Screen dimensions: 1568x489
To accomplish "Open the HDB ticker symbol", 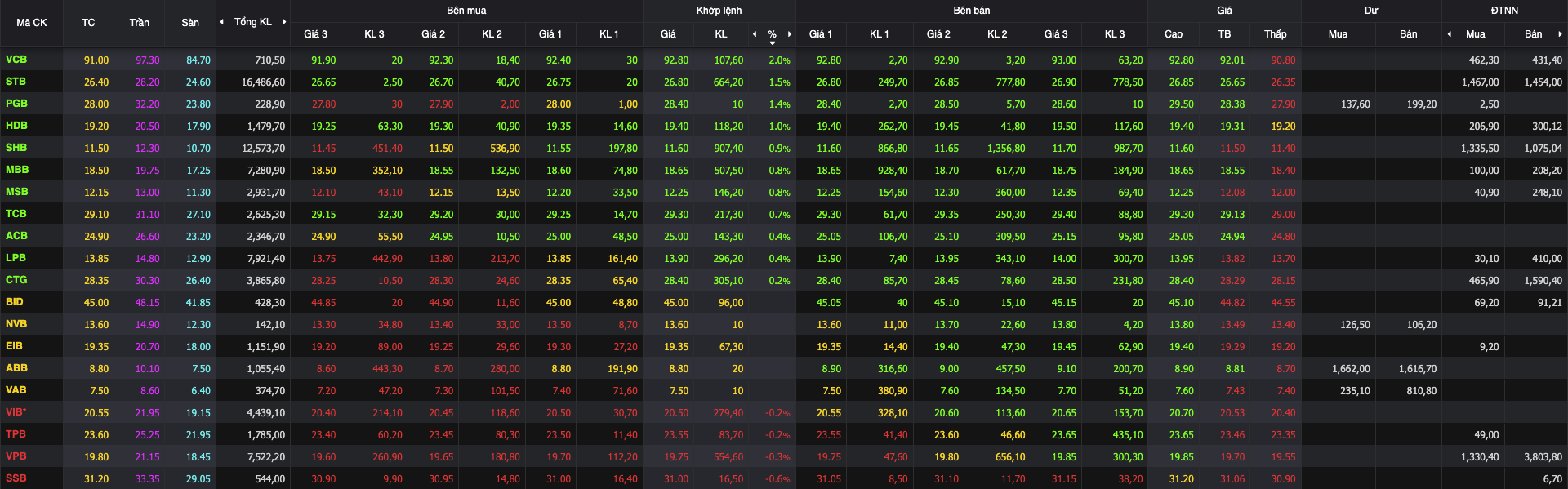I will [x=16, y=126].
